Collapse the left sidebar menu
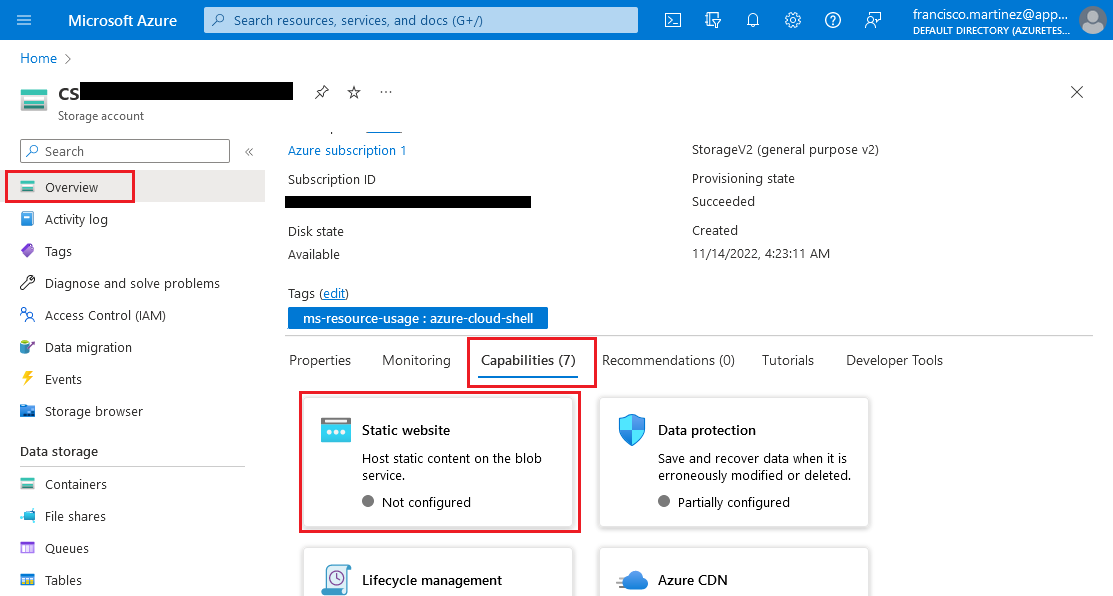 pos(249,152)
